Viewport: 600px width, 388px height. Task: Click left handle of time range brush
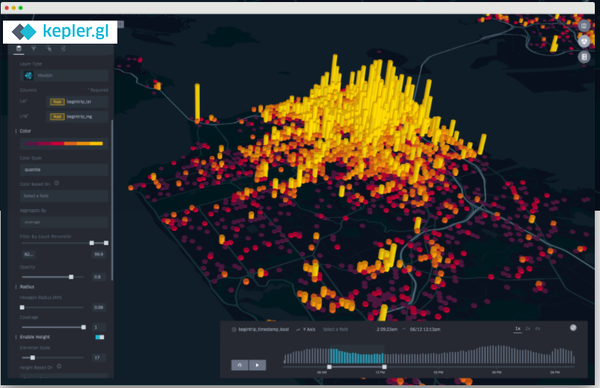[x=329, y=367]
